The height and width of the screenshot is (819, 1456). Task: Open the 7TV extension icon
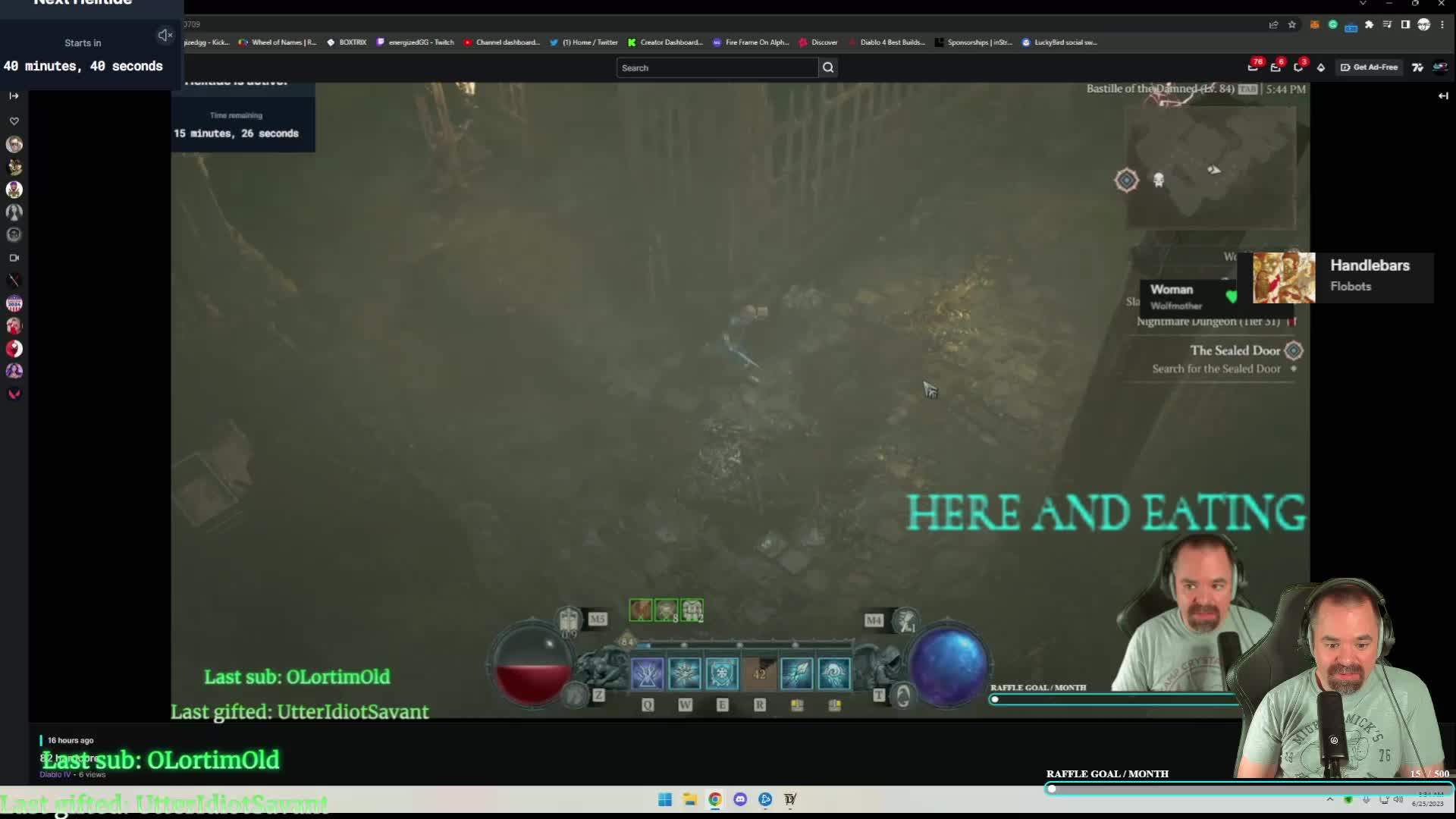(1417, 67)
